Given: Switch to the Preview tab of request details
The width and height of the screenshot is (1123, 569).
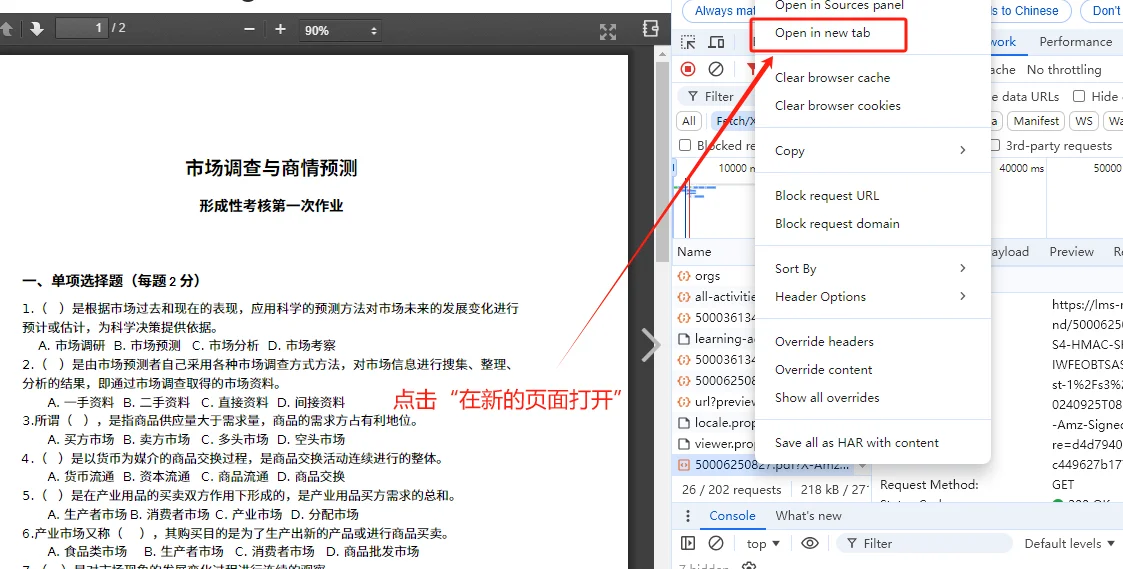Looking at the screenshot, I should (1071, 252).
